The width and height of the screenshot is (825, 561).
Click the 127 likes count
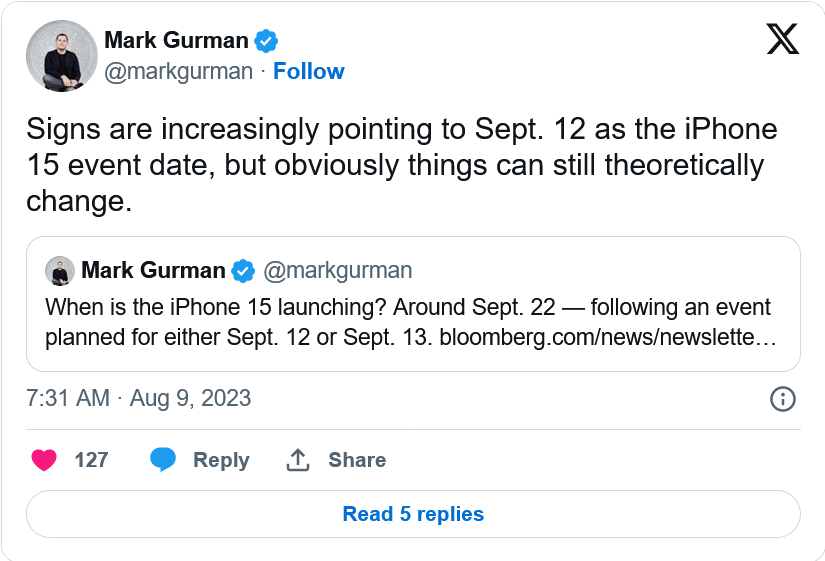92,460
